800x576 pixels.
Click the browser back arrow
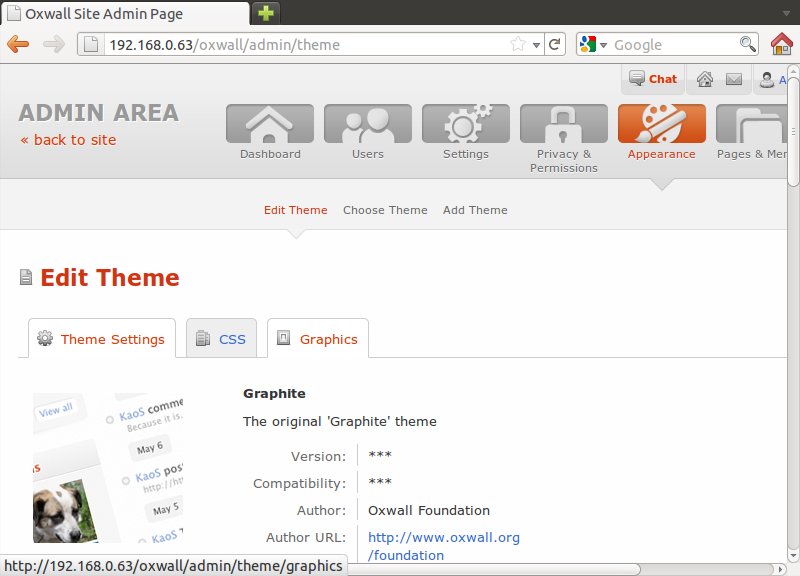tap(18, 44)
